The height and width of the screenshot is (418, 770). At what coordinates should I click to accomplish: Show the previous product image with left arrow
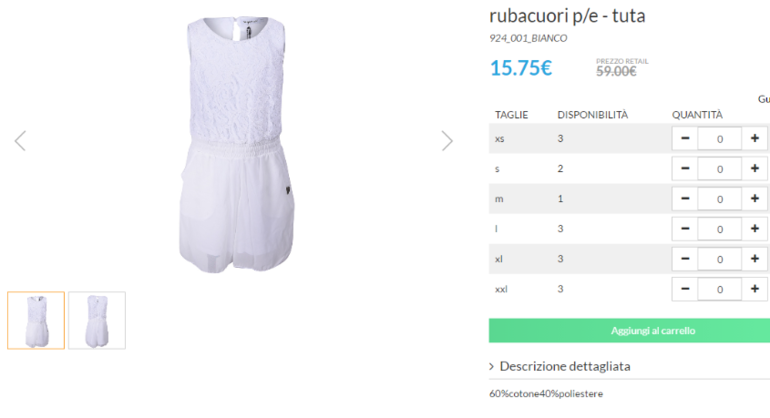coord(20,141)
